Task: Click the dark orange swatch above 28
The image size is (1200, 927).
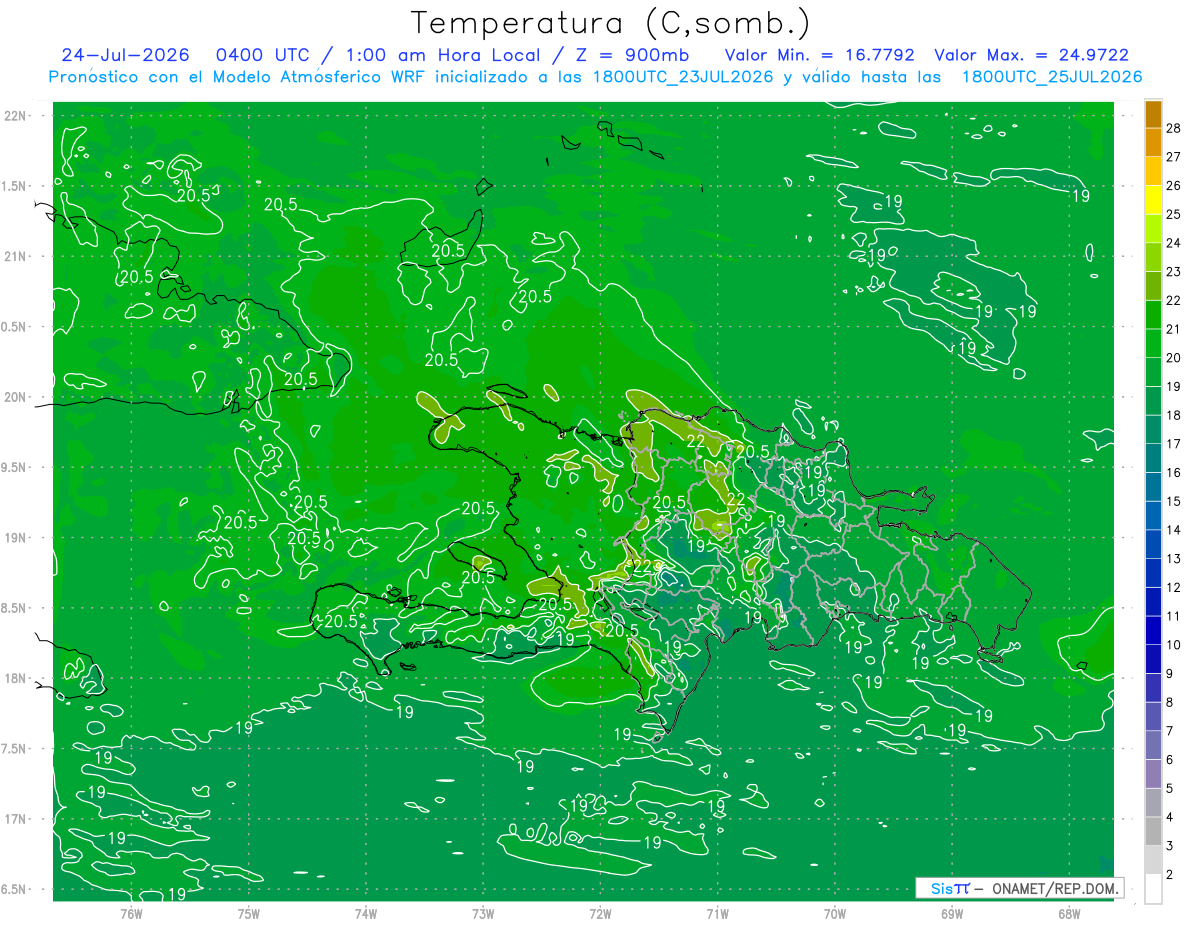Action: coord(1153,114)
